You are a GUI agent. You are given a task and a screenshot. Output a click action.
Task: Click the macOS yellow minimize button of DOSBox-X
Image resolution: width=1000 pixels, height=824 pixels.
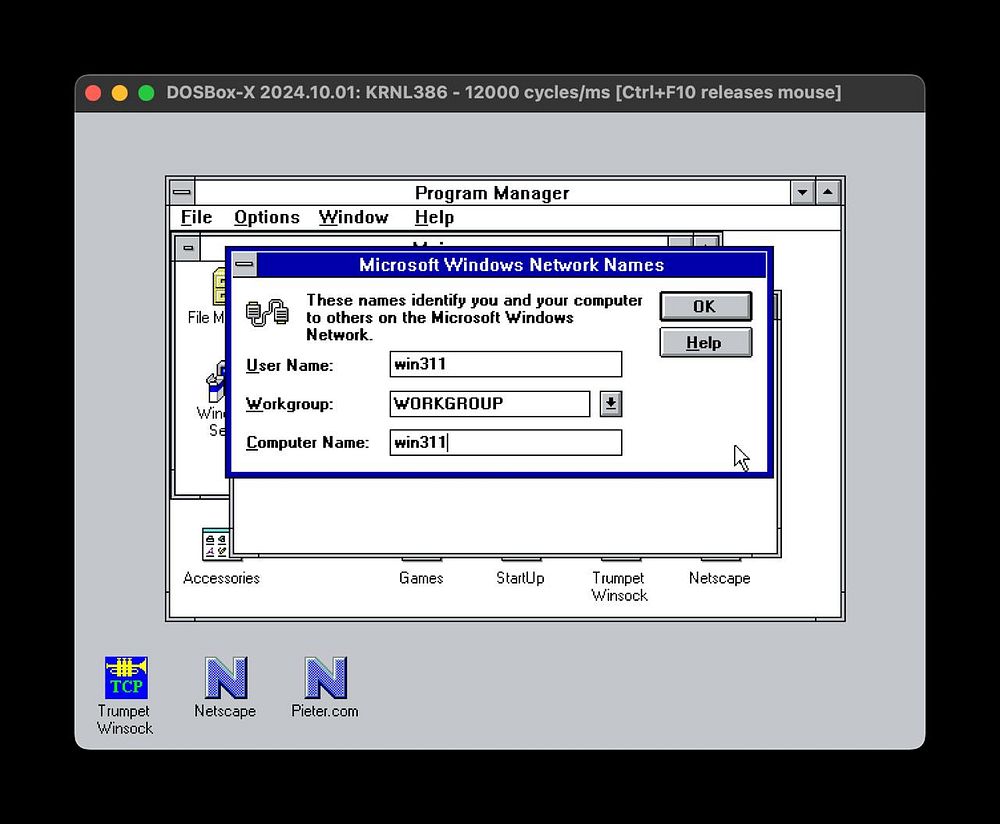[120, 93]
